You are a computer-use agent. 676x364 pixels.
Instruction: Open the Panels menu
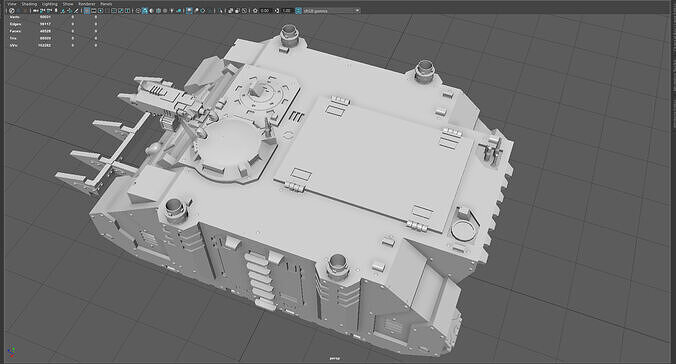(x=106, y=4)
